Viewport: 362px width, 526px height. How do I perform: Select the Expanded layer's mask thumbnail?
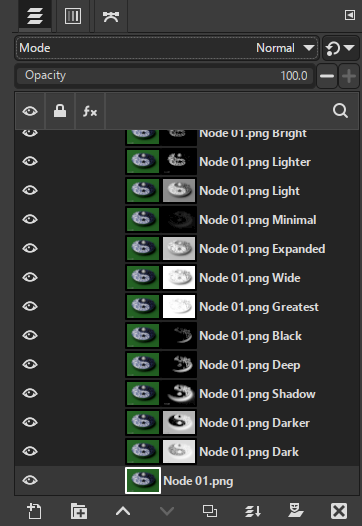pos(179,248)
